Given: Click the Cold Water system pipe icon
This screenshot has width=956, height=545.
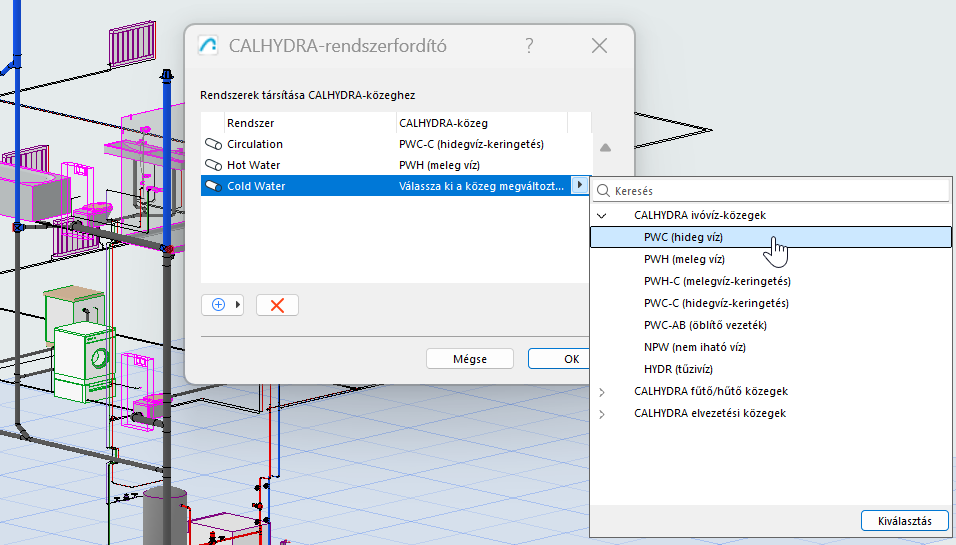Looking at the screenshot, I should [x=212, y=186].
